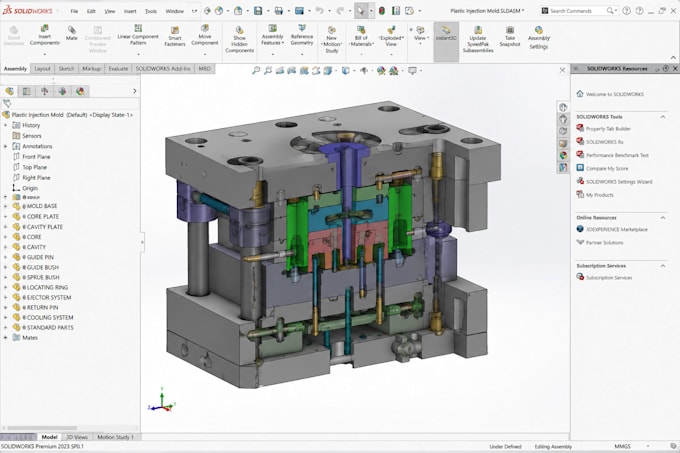The image size is (680, 453).
Task: Open the File menu
Action: click(x=74, y=11)
